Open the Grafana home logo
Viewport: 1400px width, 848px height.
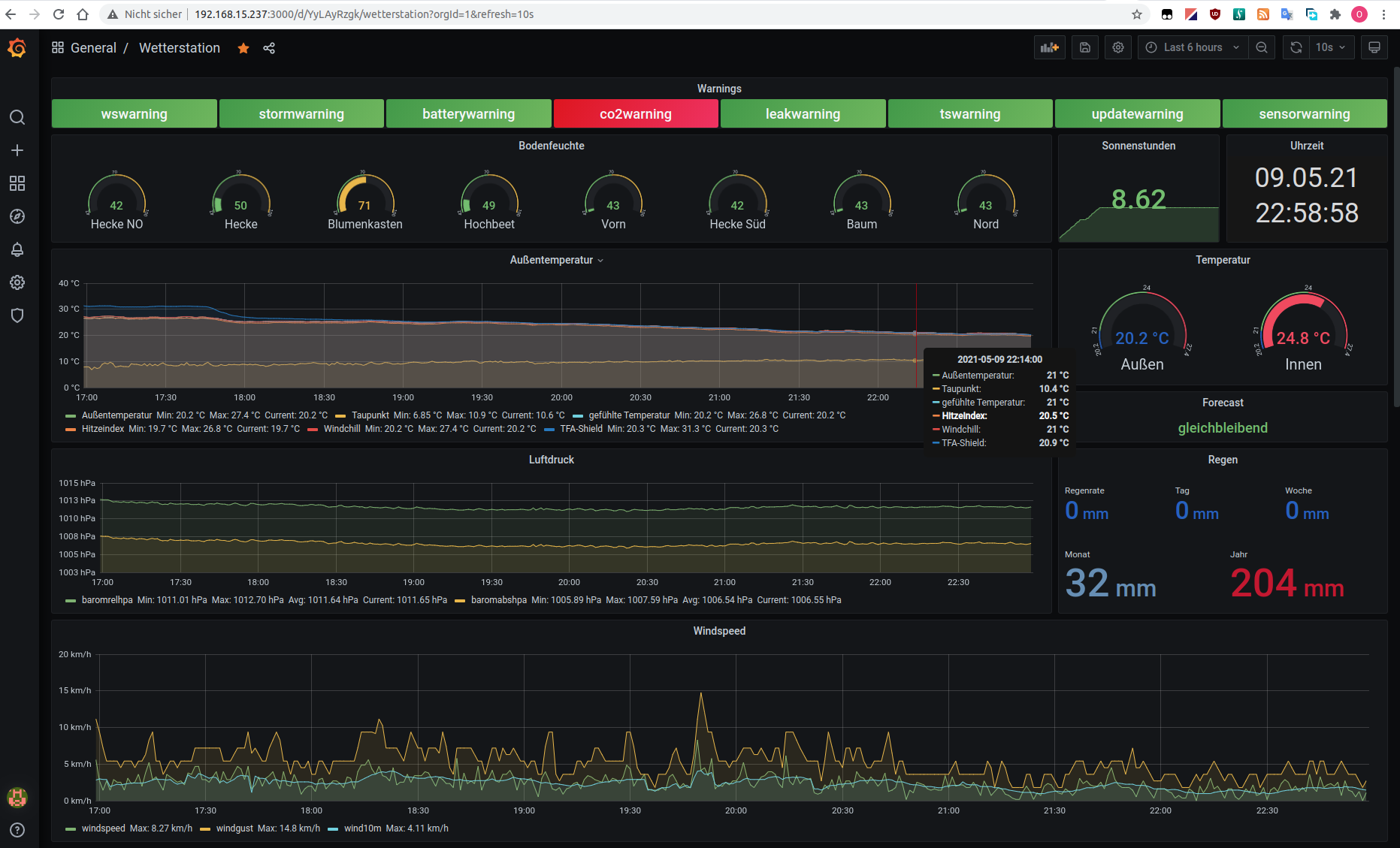pyautogui.click(x=17, y=48)
